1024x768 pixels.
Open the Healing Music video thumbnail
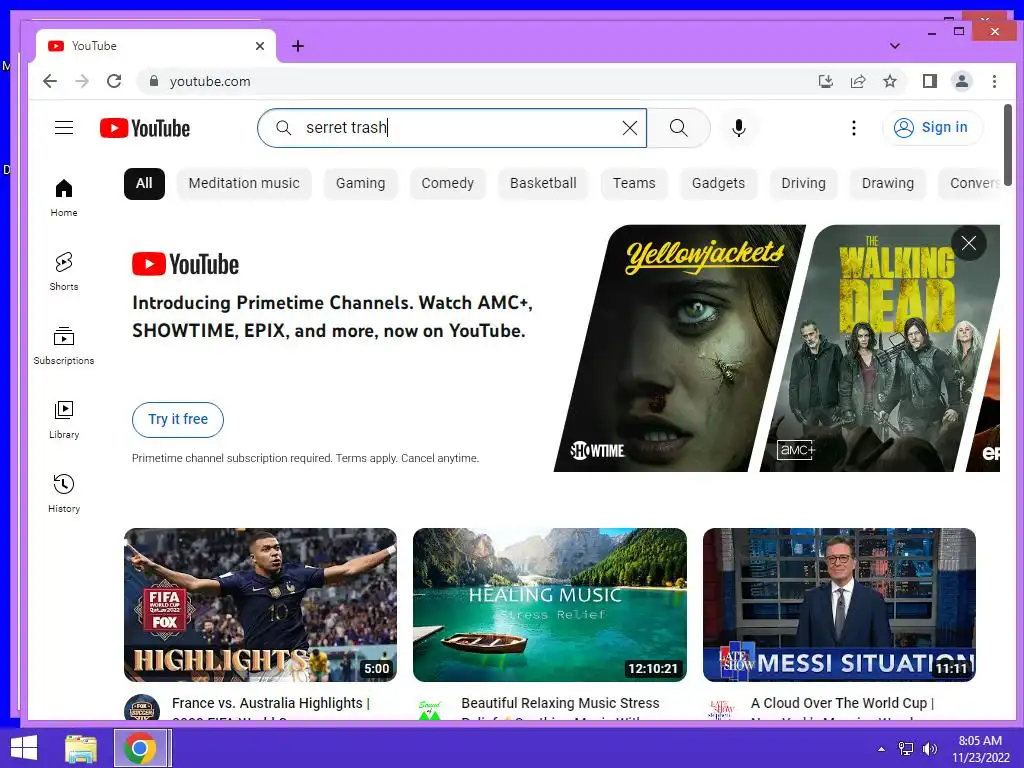550,605
